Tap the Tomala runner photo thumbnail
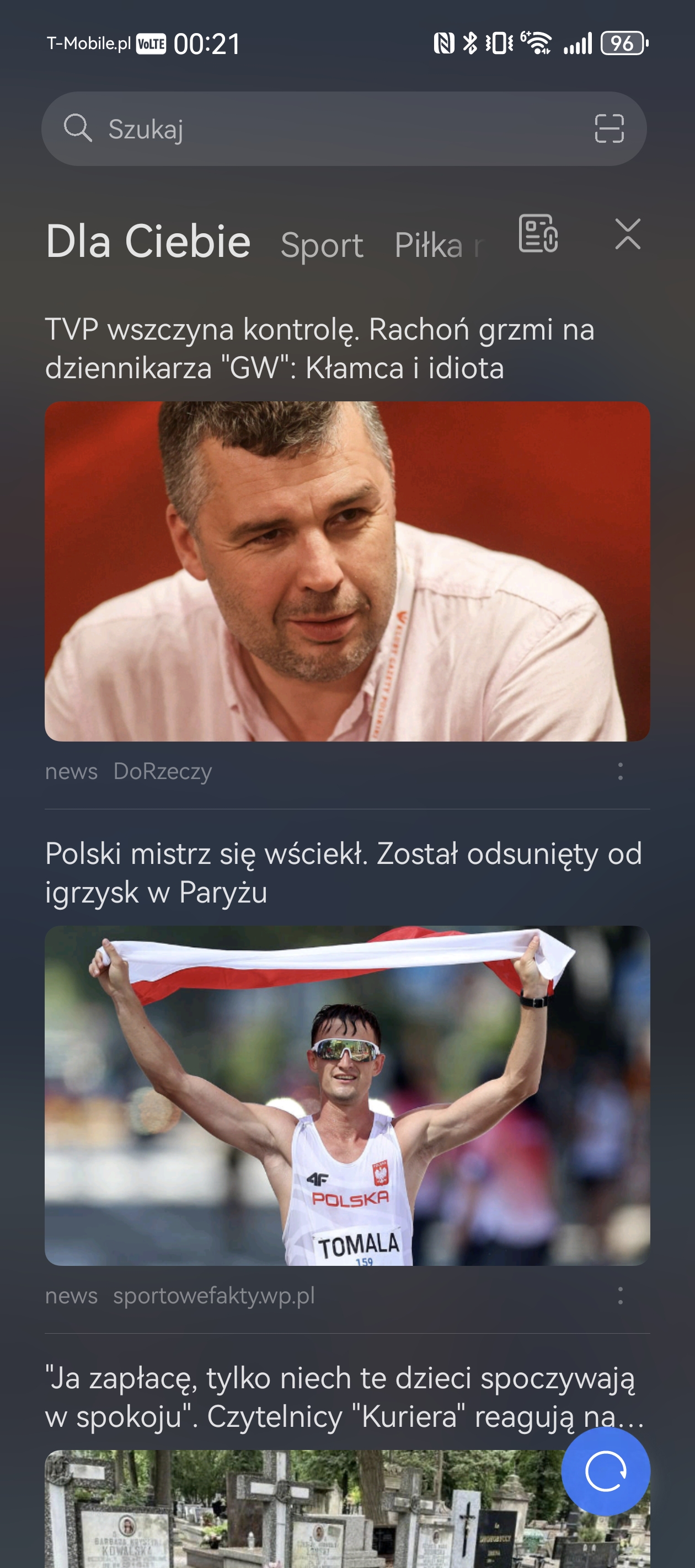The width and height of the screenshot is (695, 1568). [347, 1096]
